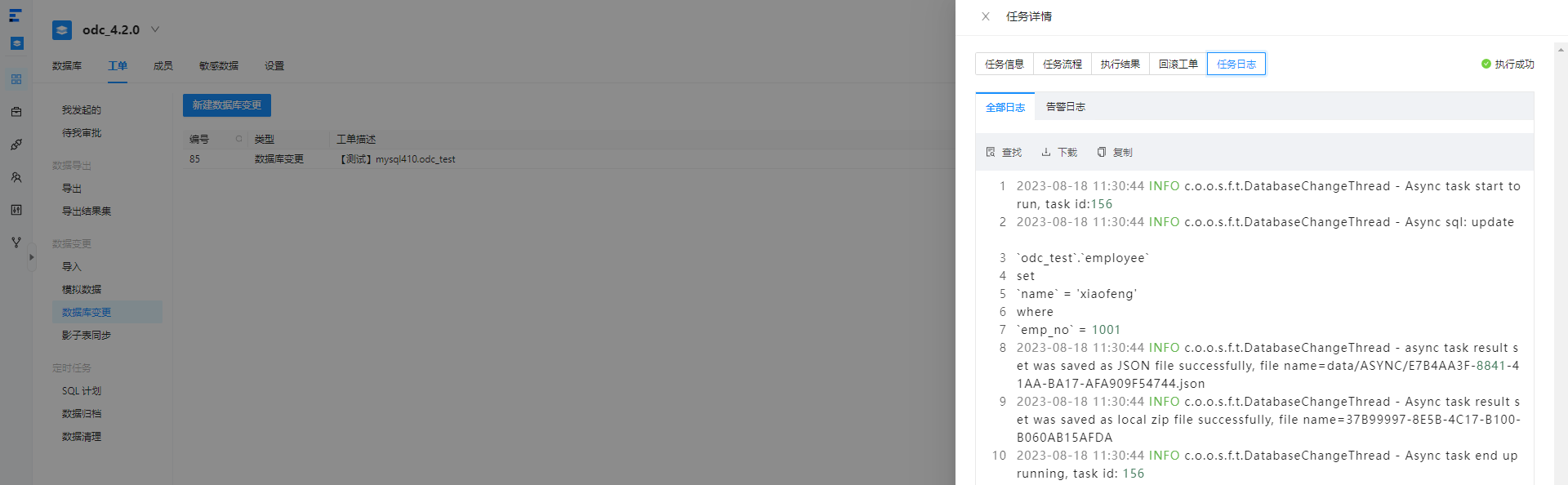Image resolution: width=1568 pixels, height=485 pixels.
Task: Select the 任务信息 radio tab
Action: pyautogui.click(x=1004, y=64)
